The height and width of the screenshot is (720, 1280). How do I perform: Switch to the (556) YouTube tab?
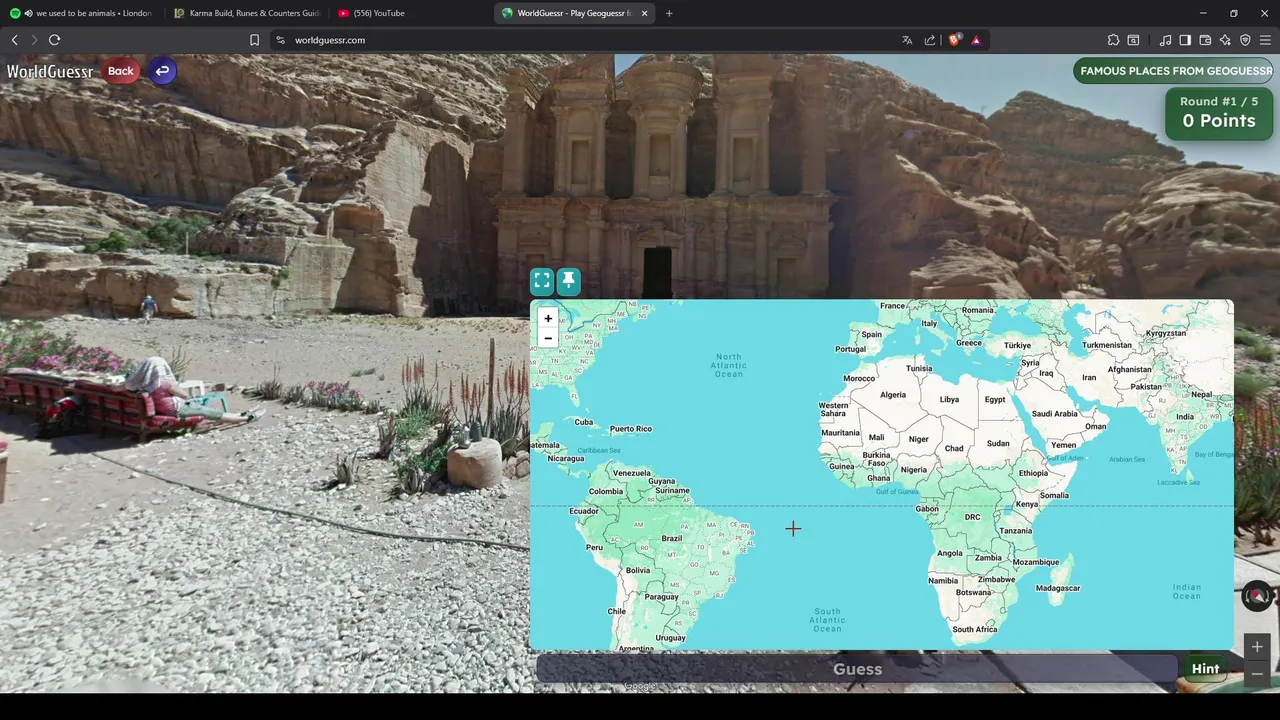pyautogui.click(x=410, y=13)
